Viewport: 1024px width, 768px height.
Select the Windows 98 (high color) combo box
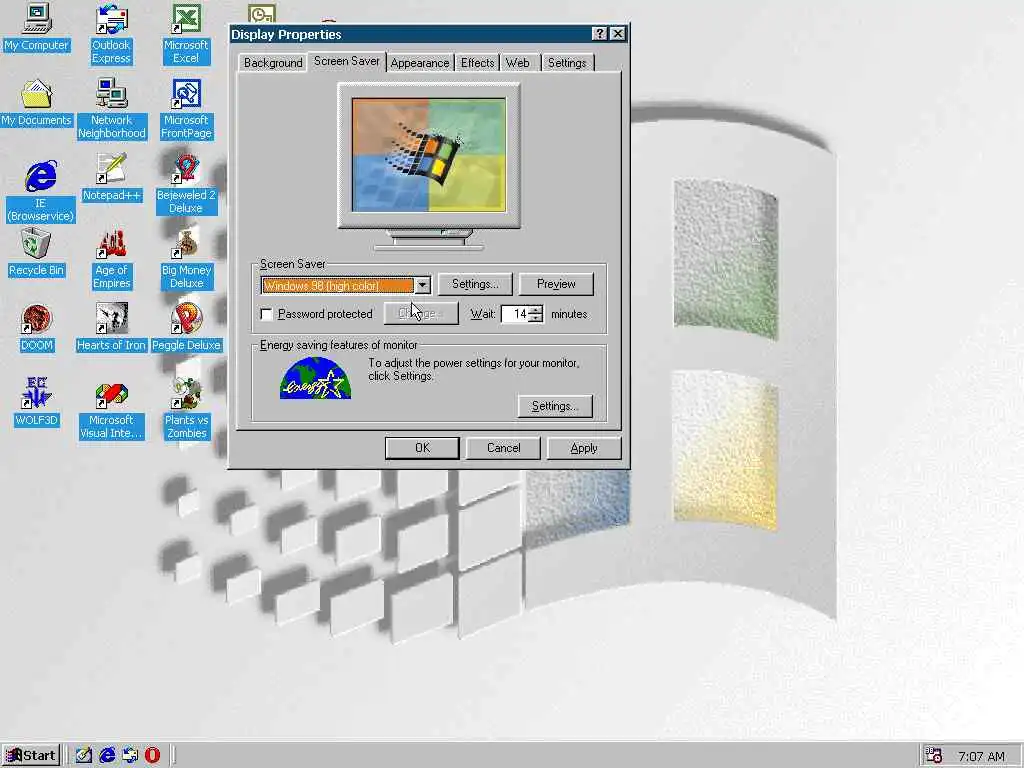[x=345, y=285]
